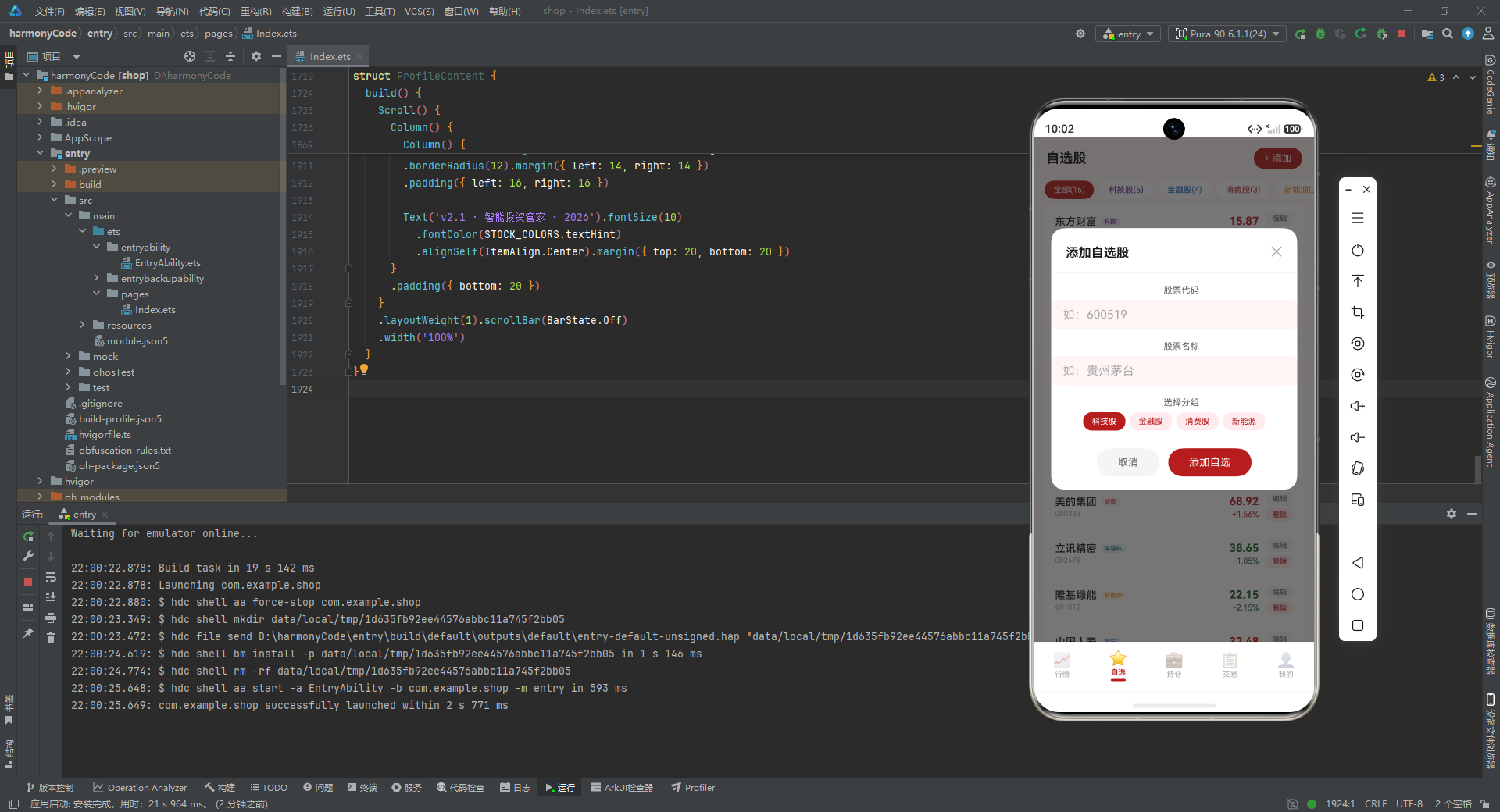Image resolution: width=1500 pixels, height=812 pixels.
Task: Click the locate target icon in project panel
Action: [x=190, y=56]
